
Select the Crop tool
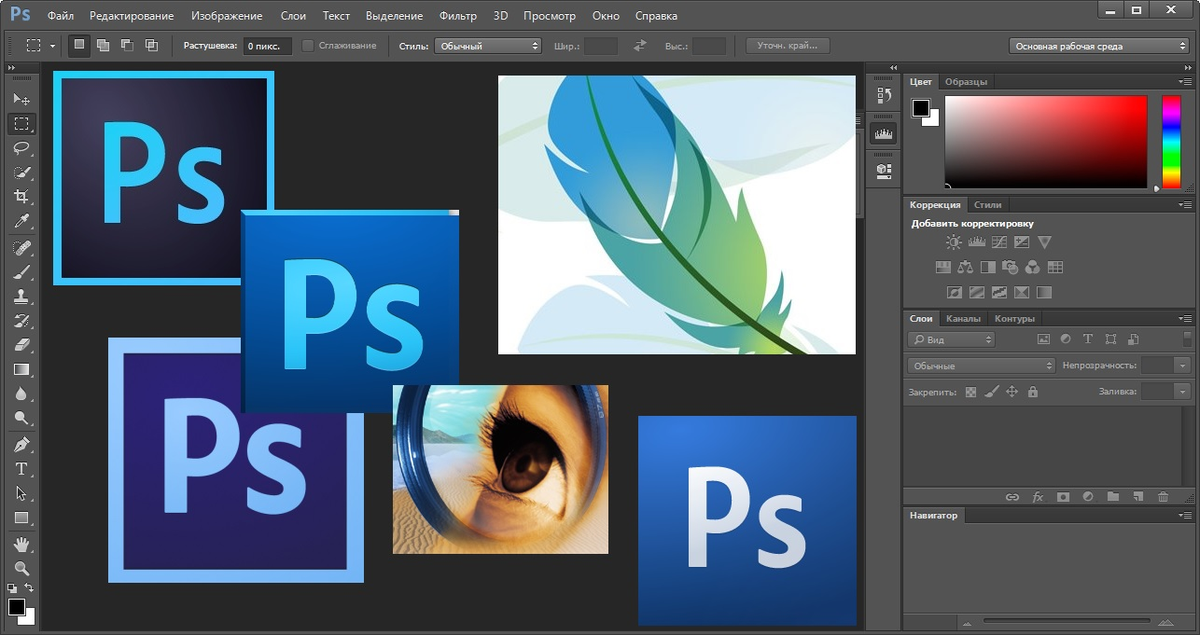point(21,197)
